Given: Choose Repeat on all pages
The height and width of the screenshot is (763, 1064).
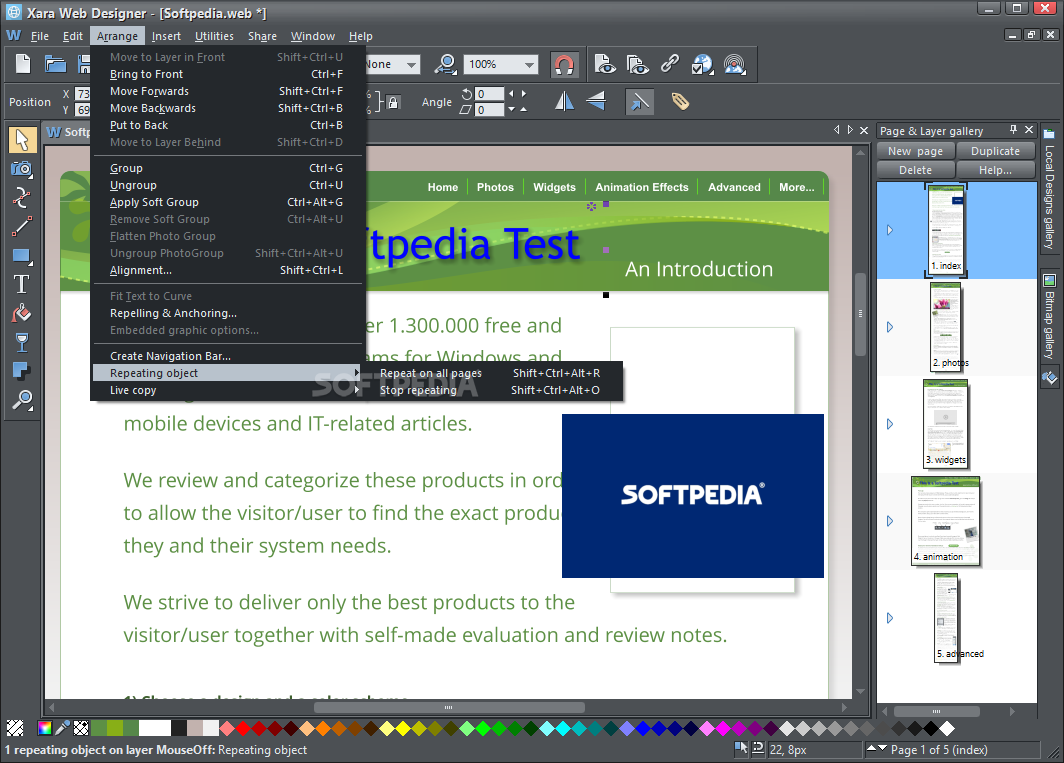Looking at the screenshot, I should pos(491,373).
